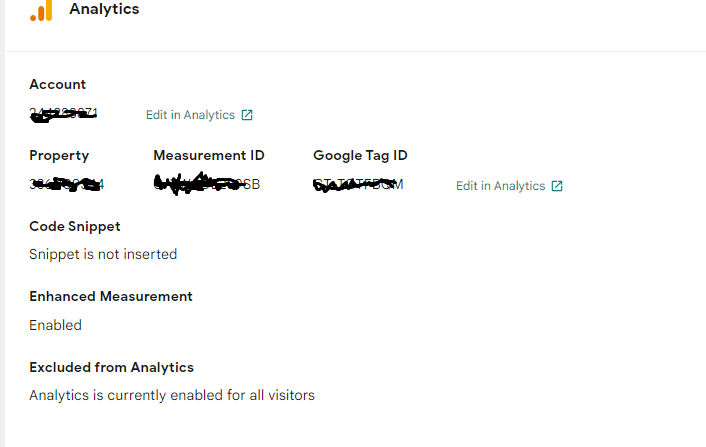The height and width of the screenshot is (447, 706).
Task: Select the Property label
Action: coord(59,155)
